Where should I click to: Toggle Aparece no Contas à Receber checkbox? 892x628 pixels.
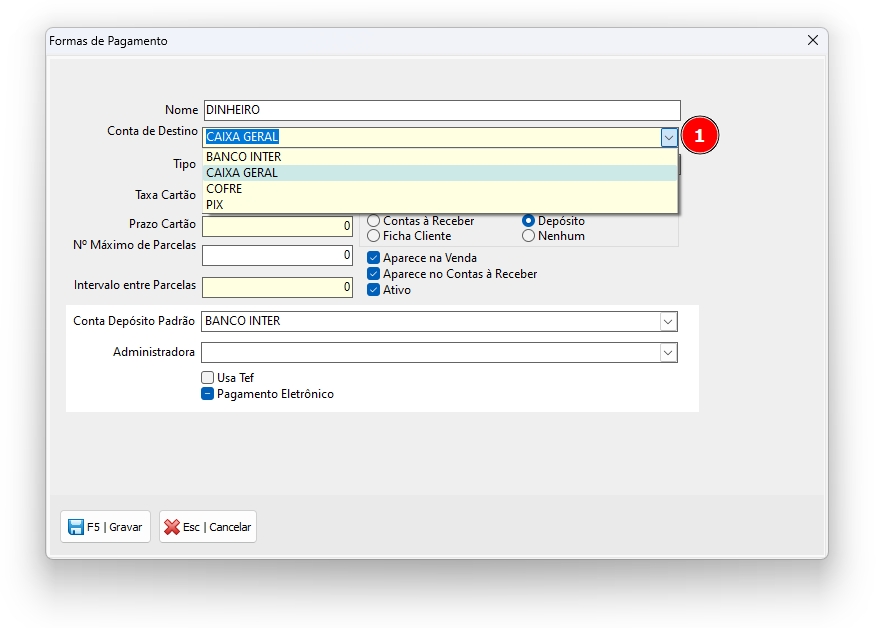point(374,274)
